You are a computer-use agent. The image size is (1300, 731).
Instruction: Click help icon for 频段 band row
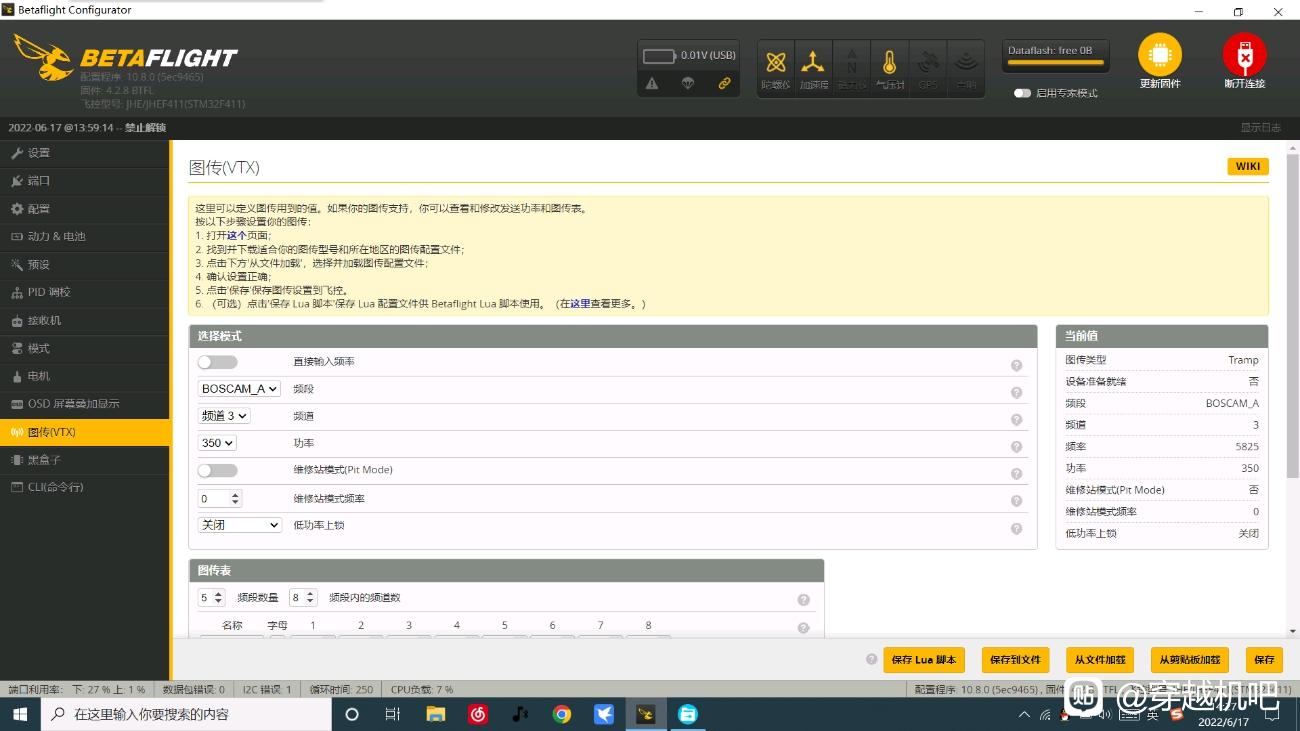pyautogui.click(x=1016, y=393)
